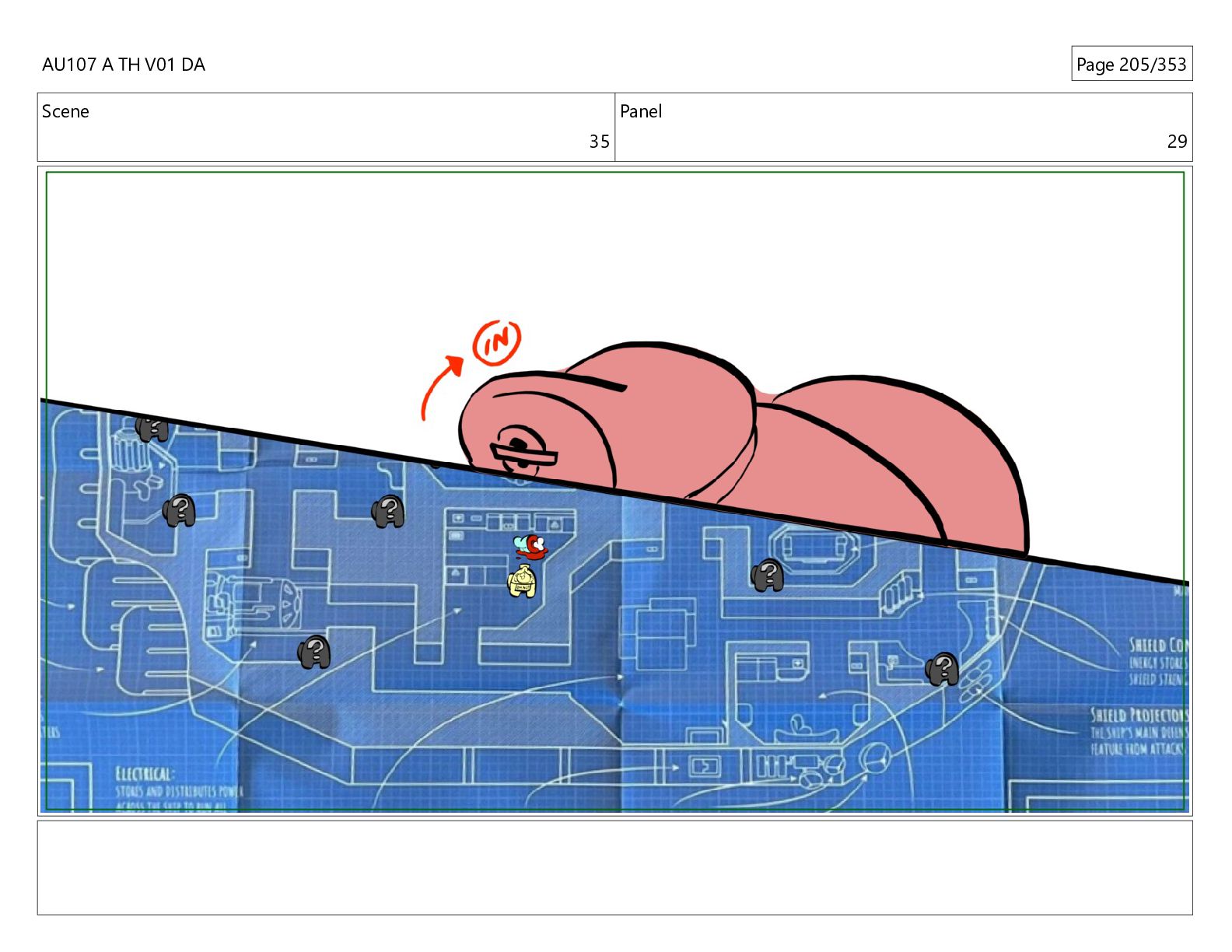Image resolution: width=1232 pixels, height=952 pixels.
Task: Select the yellow crewmate on the blueprint
Action: [522, 582]
